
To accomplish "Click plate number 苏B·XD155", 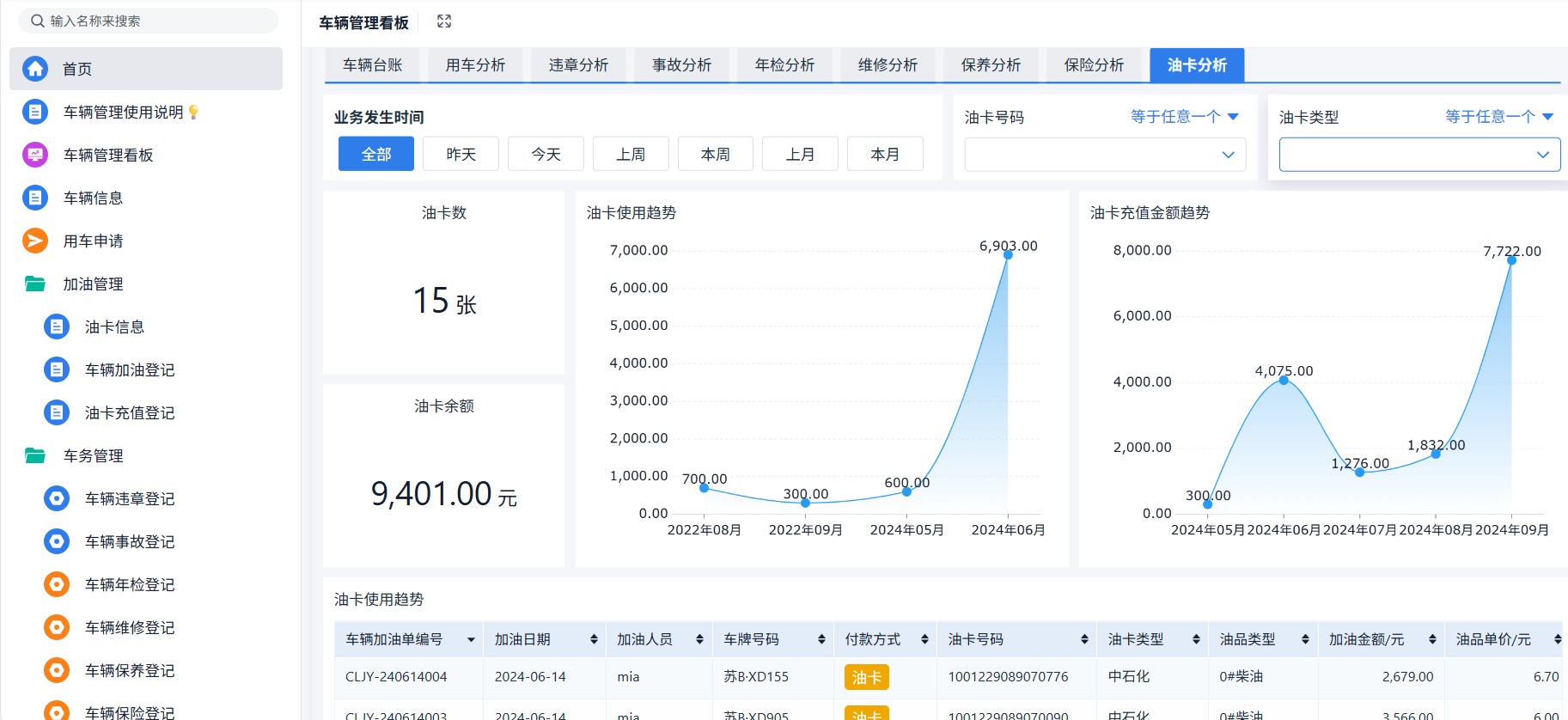I will 756,677.
